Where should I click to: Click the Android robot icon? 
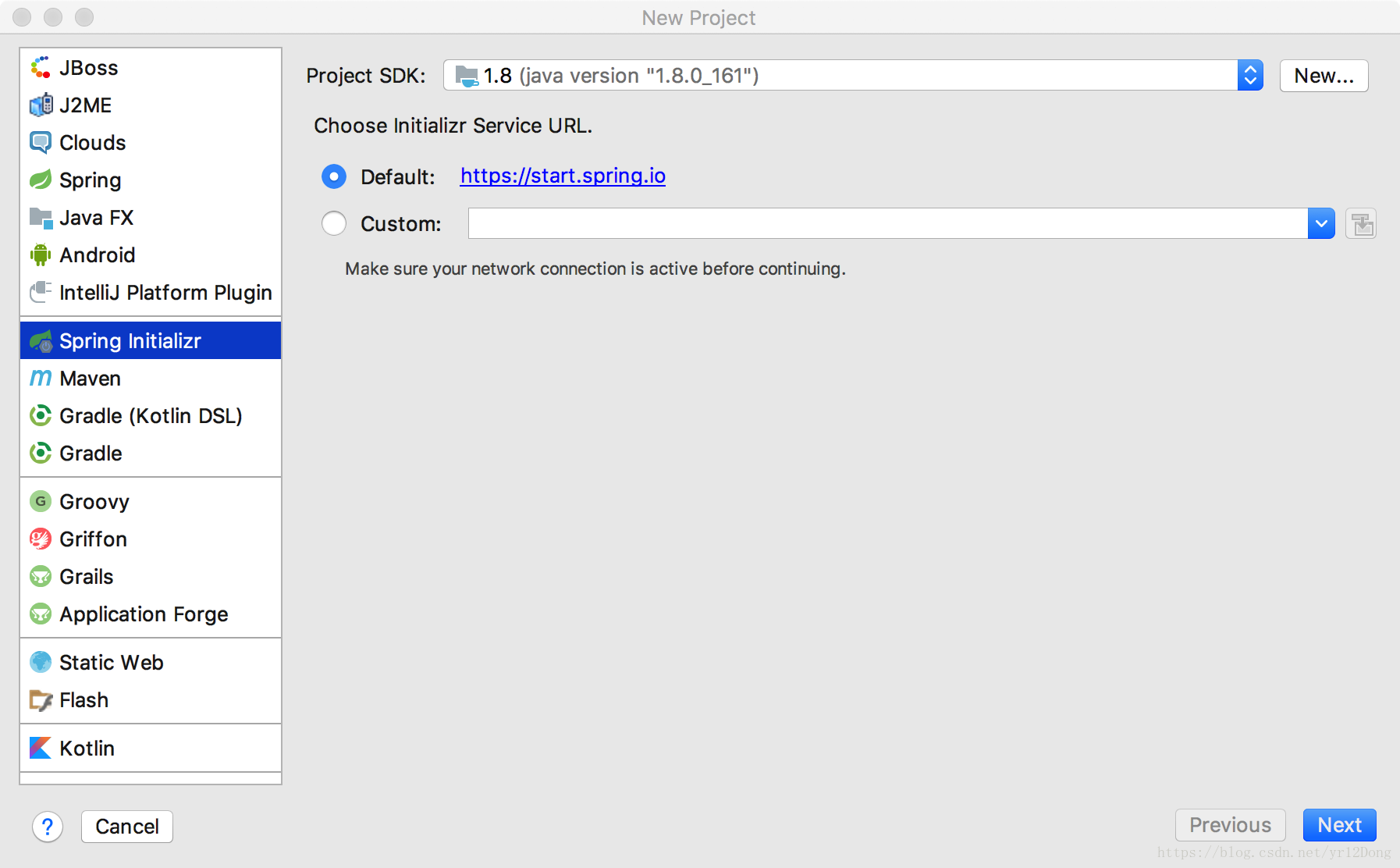[41, 255]
